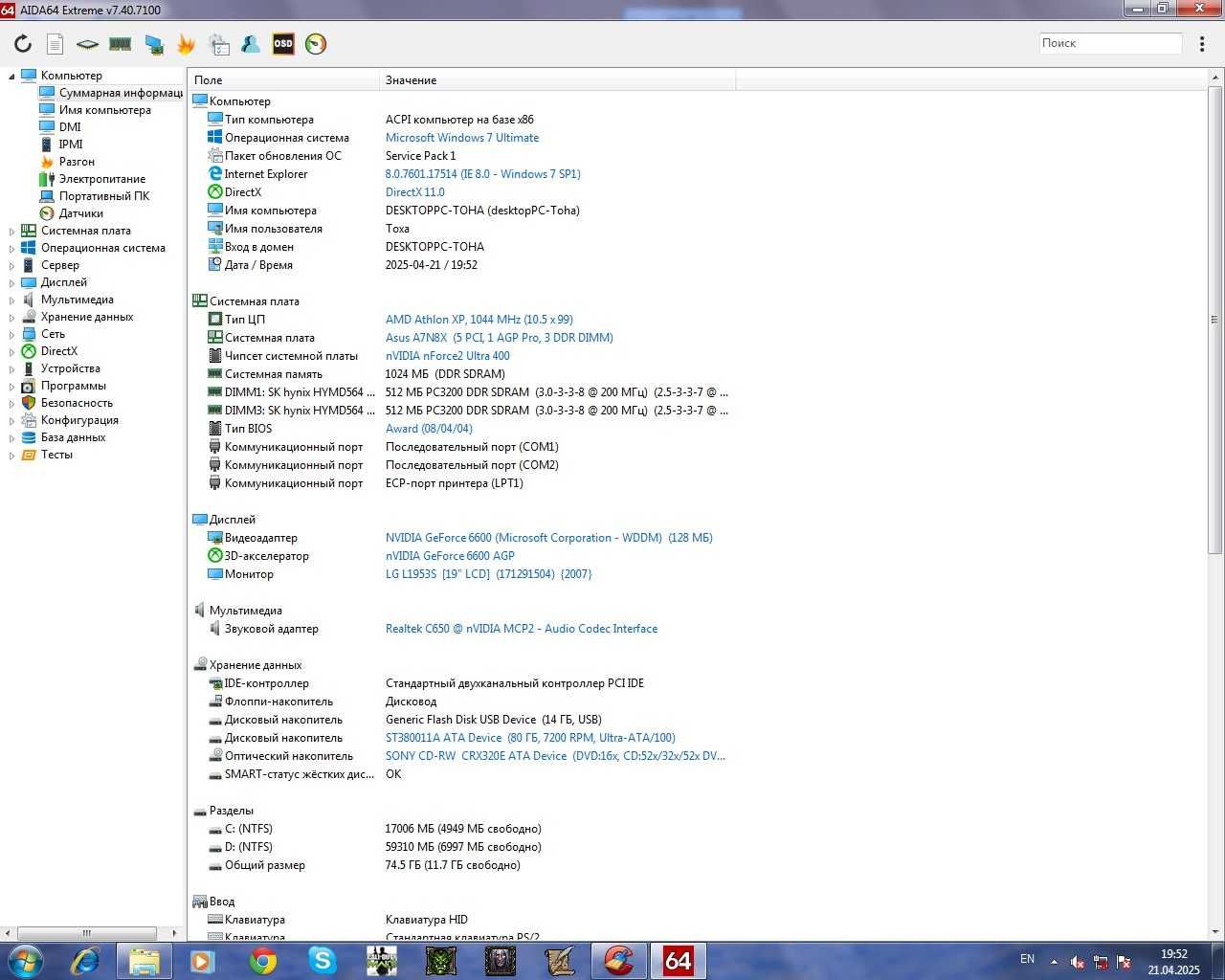
Task: Expand the Дисплей tree node
Action: pos(12,282)
